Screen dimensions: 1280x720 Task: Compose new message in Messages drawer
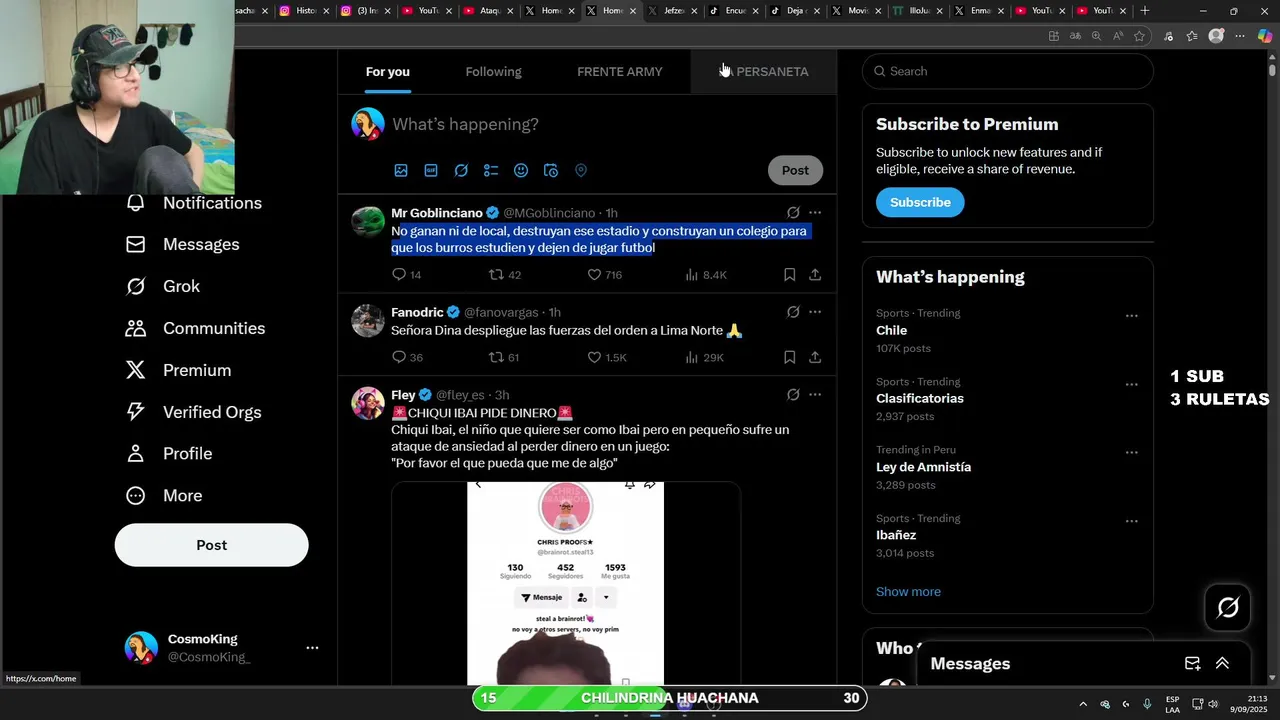(x=1192, y=664)
